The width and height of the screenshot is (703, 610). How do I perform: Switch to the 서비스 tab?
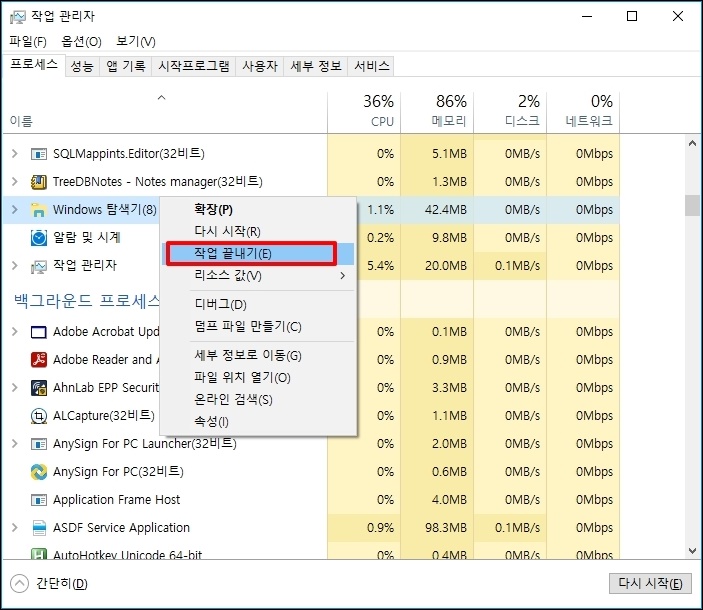point(371,67)
